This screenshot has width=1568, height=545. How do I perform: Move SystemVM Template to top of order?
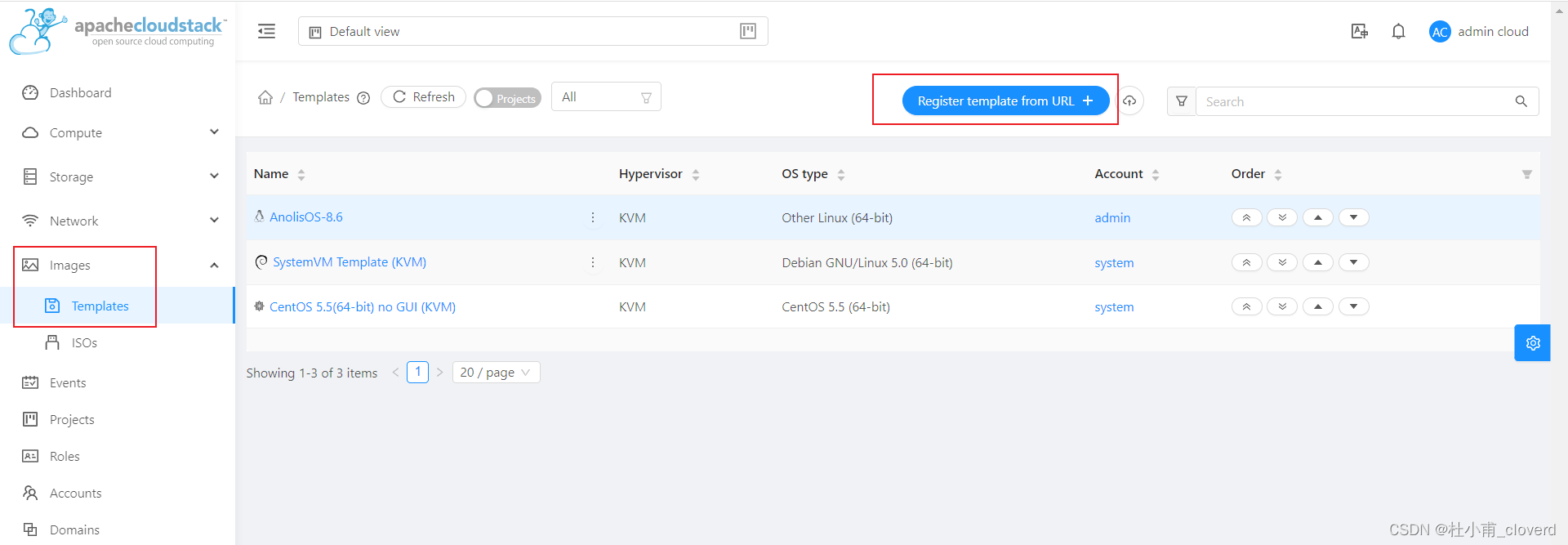coord(1246,262)
